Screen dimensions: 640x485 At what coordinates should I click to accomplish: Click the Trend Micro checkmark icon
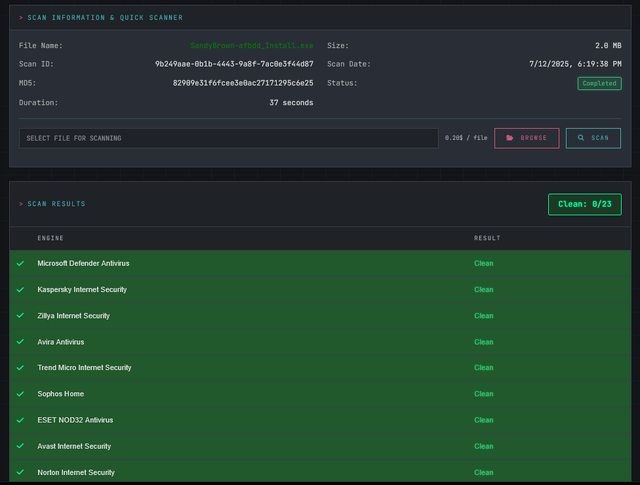[x=20, y=367]
